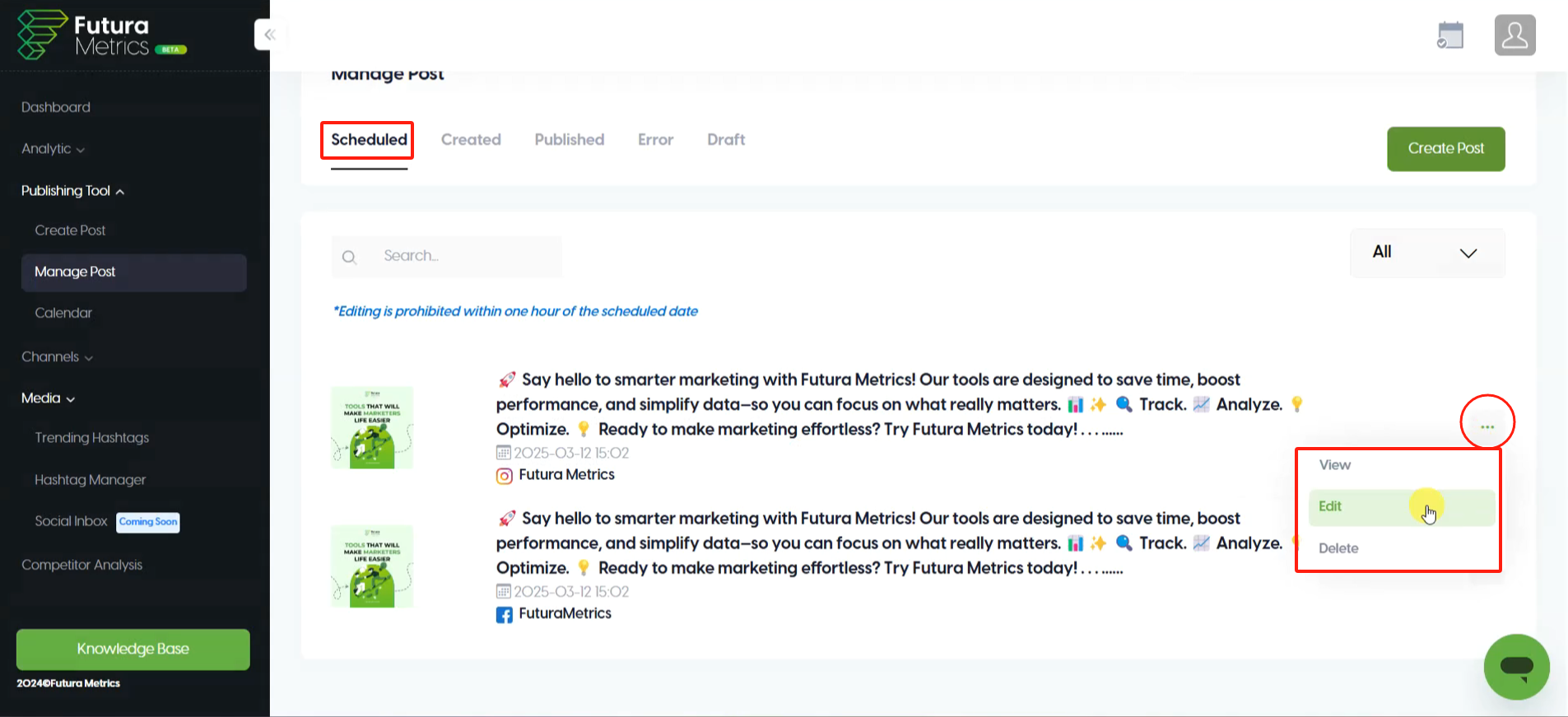Screen dimensions: 1568x717
Task: Open the user profile avatar
Action: pyautogui.click(x=1514, y=35)
